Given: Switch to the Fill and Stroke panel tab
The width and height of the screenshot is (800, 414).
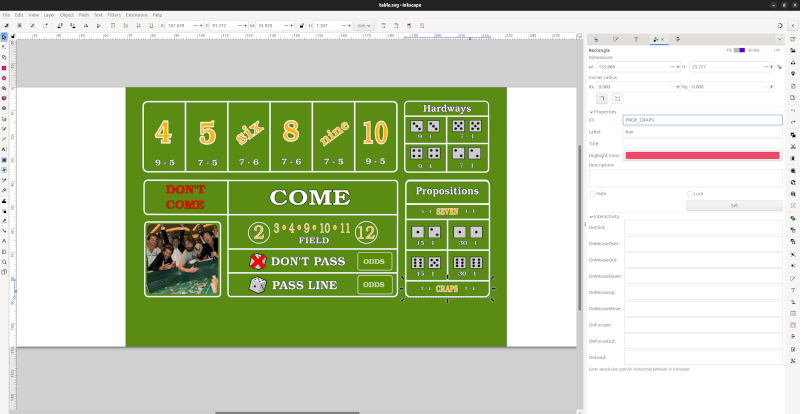Looking at the screenshot, I should pos(616,39).
